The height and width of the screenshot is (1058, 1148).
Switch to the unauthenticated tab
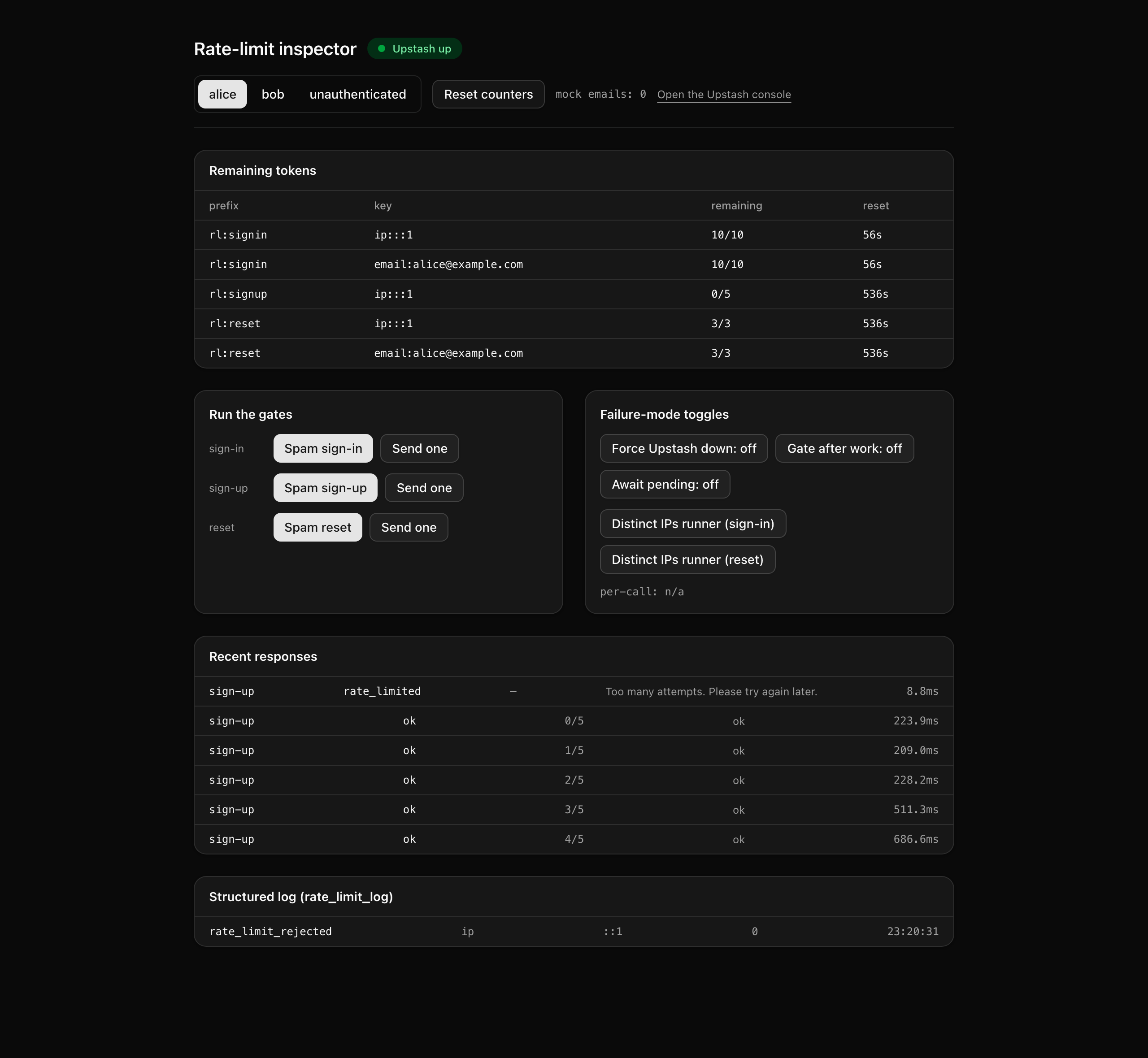point(357,94)
